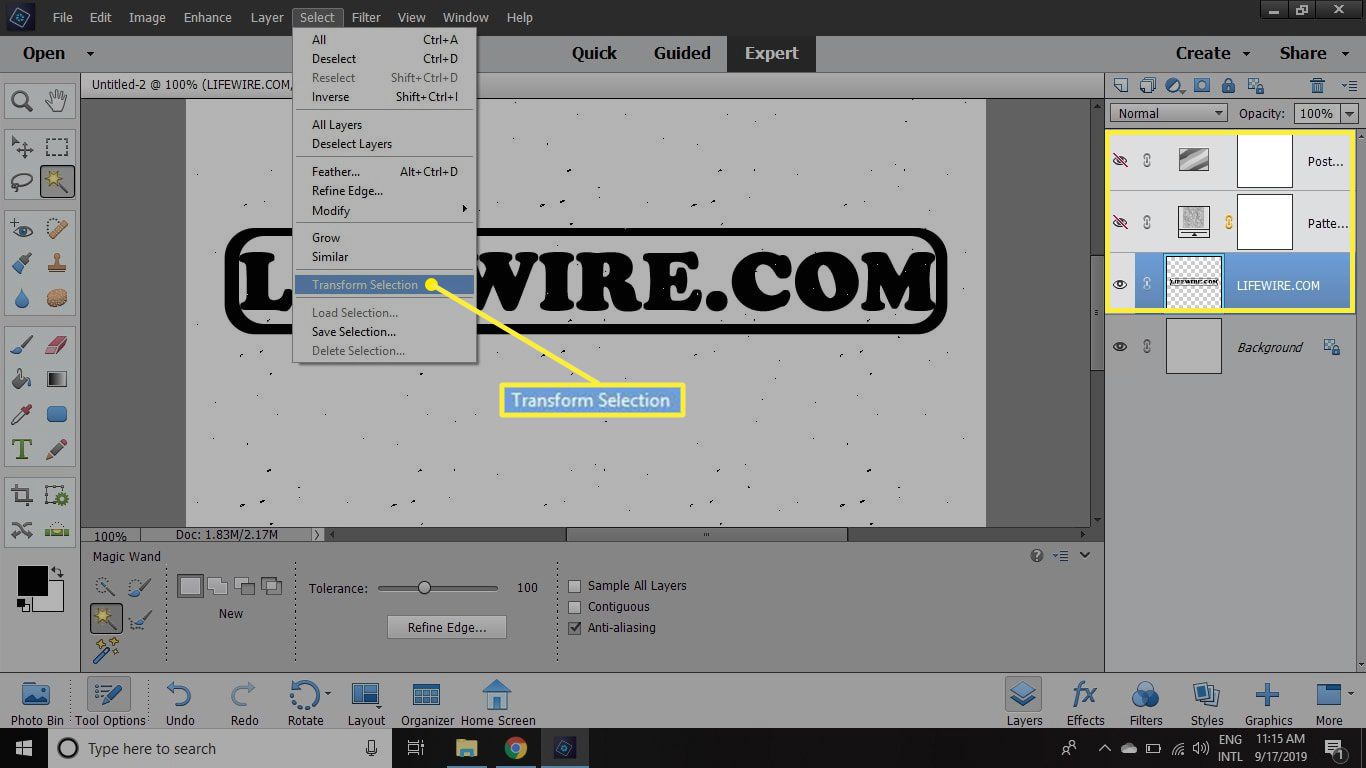Click the Refine Edge button in Tool Options

pyautogui.click(x=446, y=628)
